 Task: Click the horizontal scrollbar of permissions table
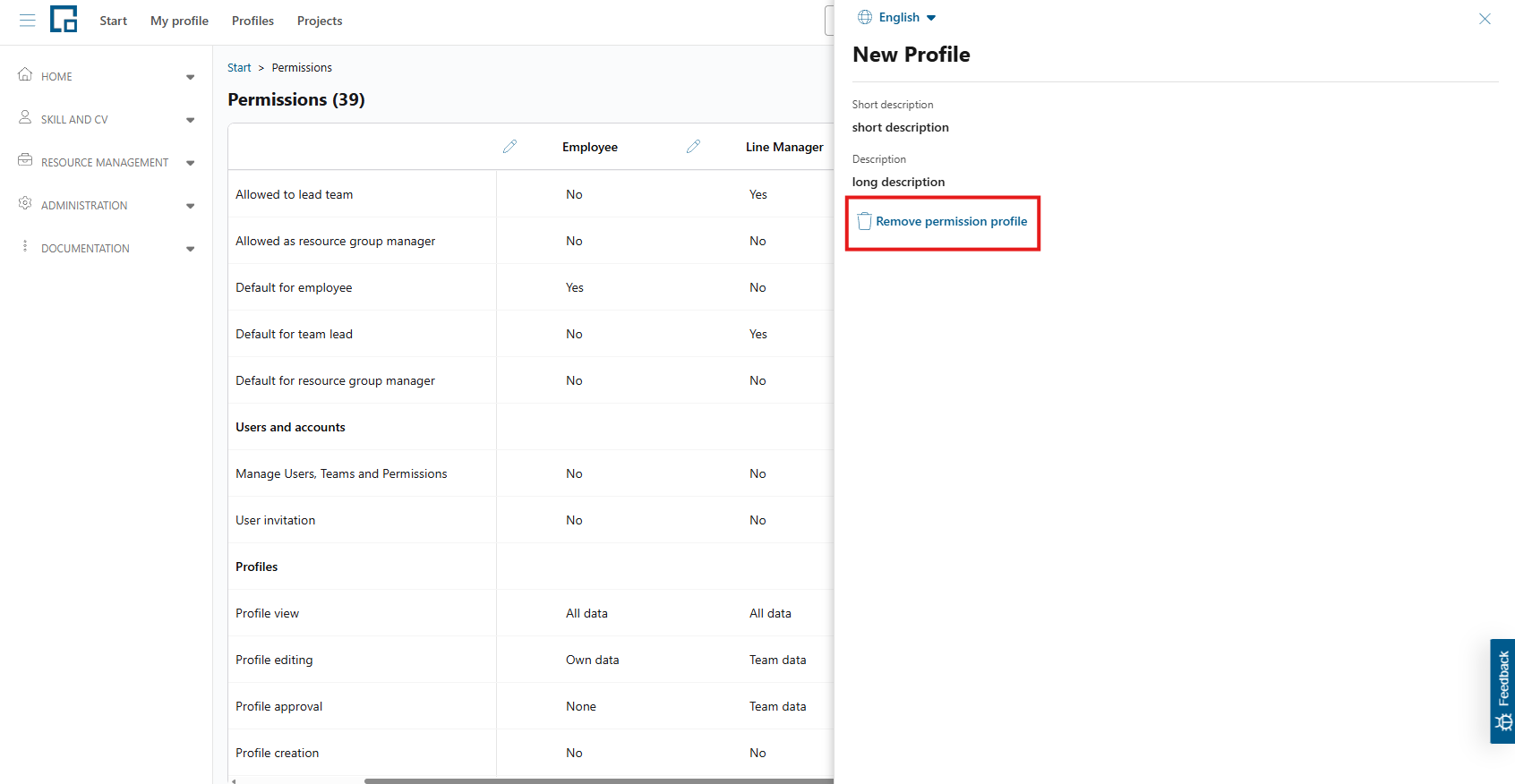pyautogui.click(x=598, y=780)
